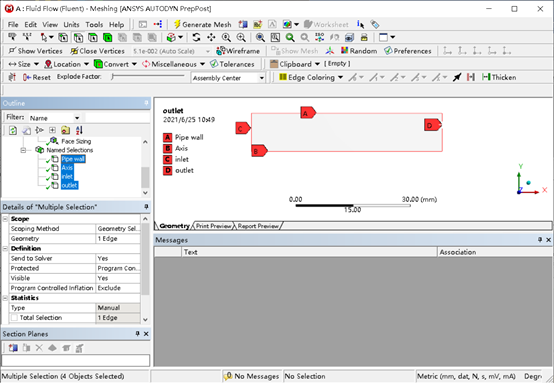Select the Vertex selection filter icon

click(x=63, y=37)
